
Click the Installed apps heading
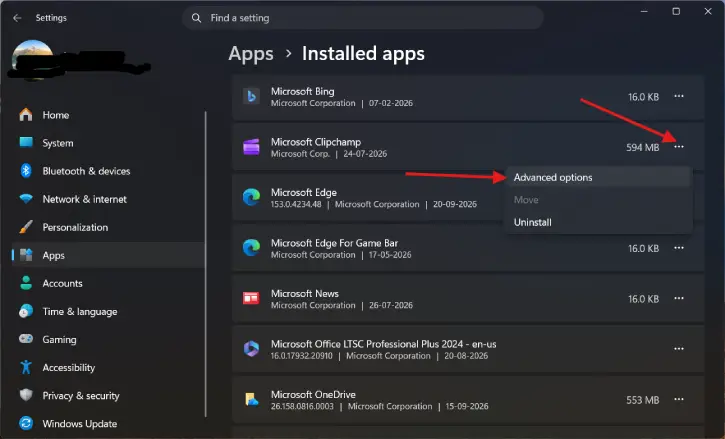click(x=363, y=54)
